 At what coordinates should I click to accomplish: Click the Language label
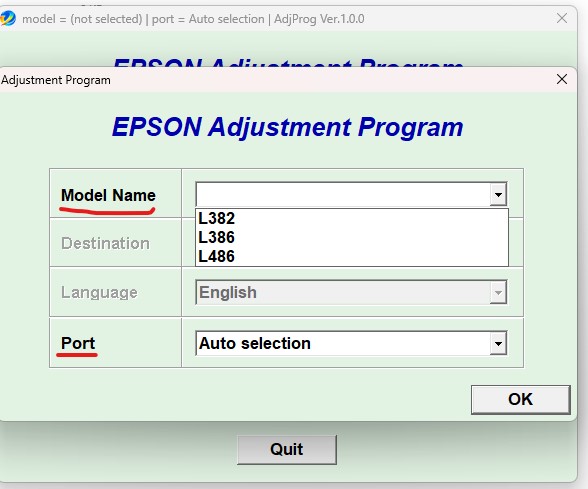coord(99,292)
